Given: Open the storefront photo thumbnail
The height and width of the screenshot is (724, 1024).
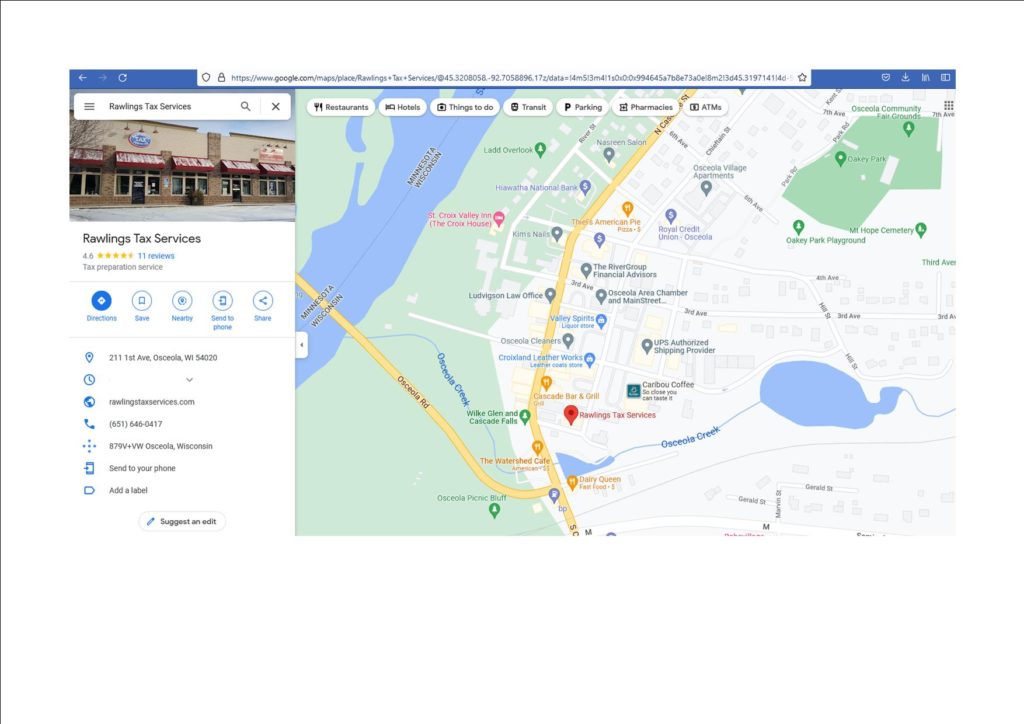Looking at the screenshot, I should point(182,155).
